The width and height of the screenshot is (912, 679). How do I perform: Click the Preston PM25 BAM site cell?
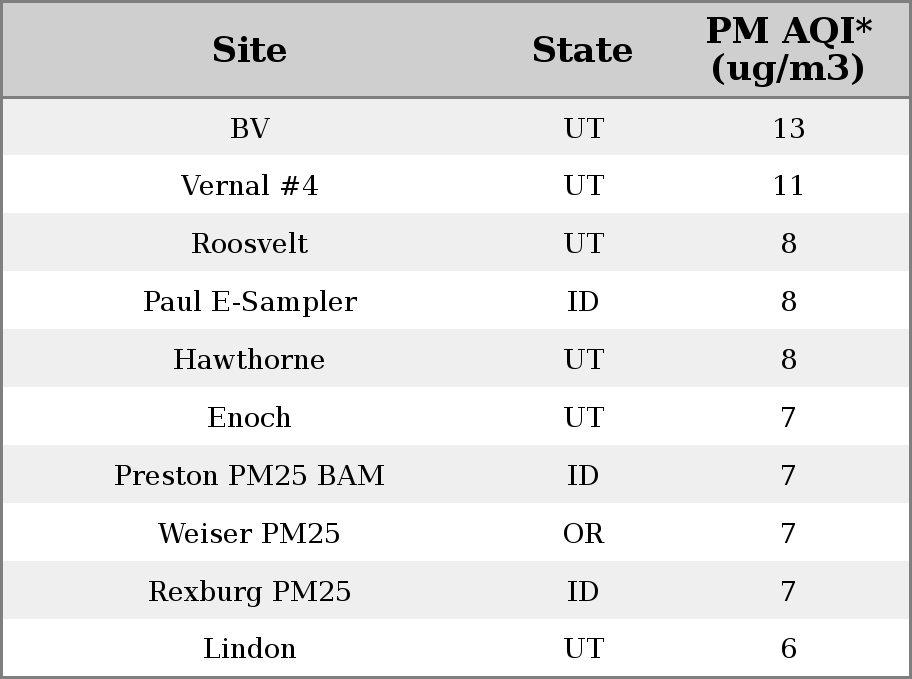(x=250, y=475)
